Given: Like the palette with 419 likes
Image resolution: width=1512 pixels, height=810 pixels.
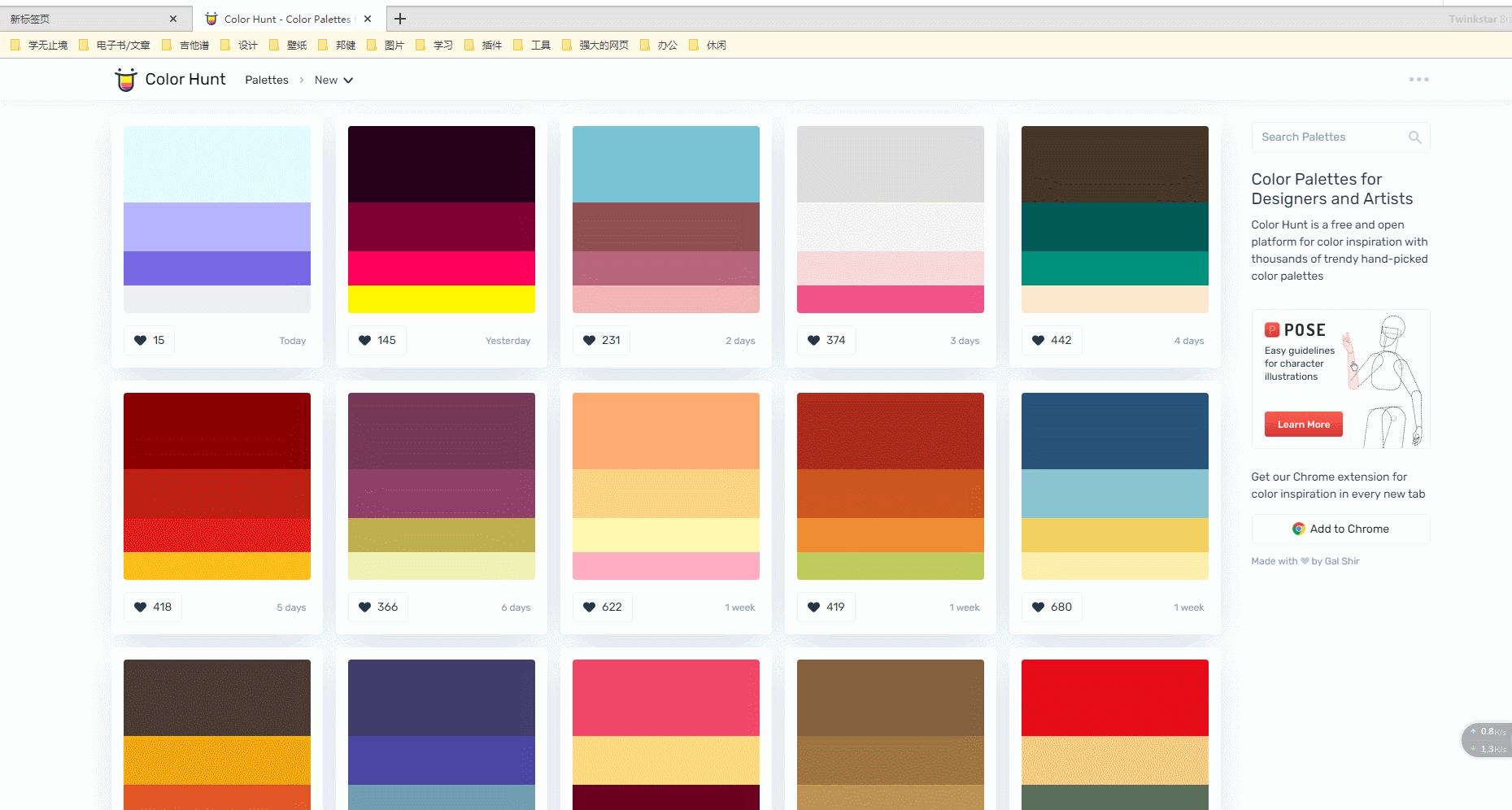Looking at the screenshot, I should tap(826, 607).
